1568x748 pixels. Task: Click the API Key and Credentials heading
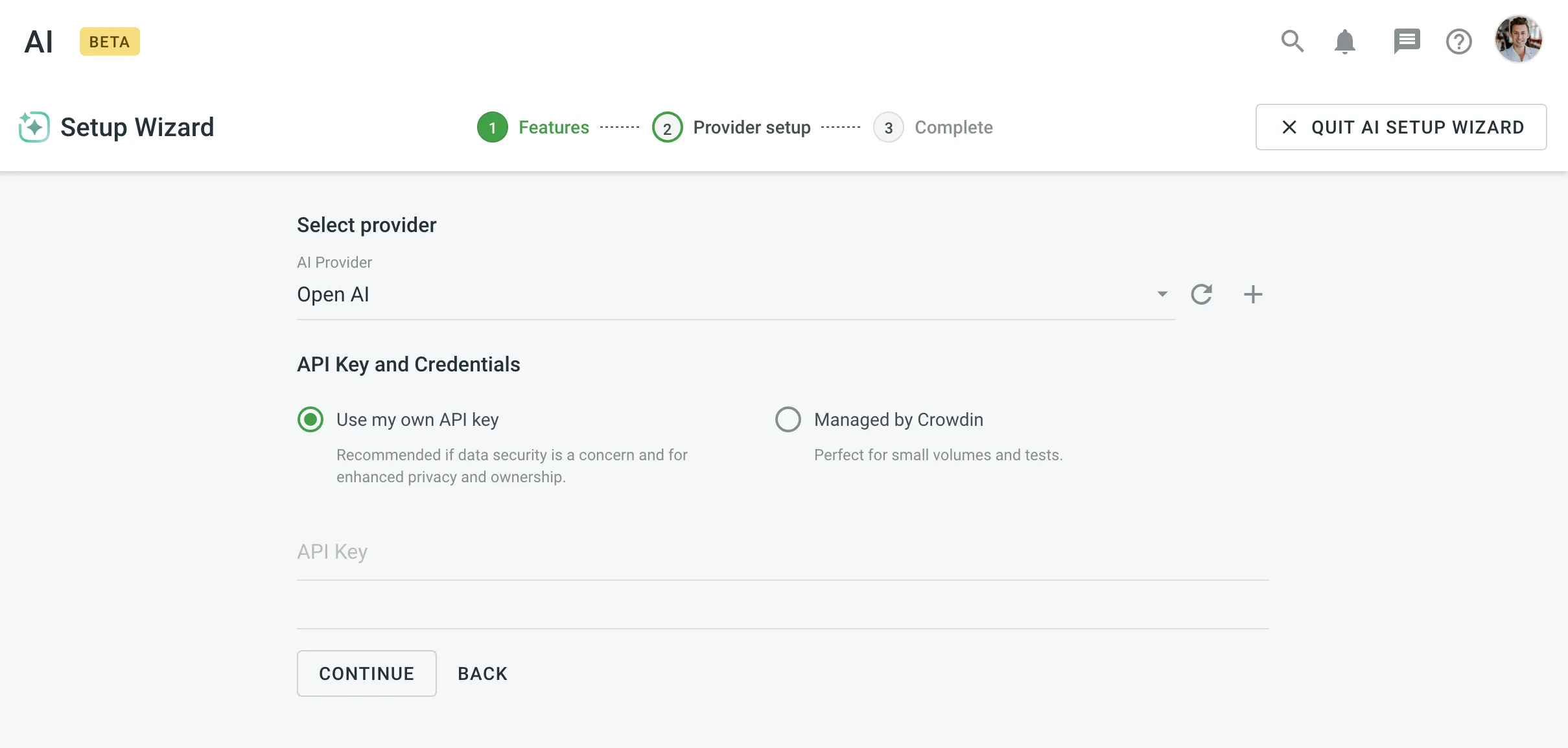click(x=408, y=364)
